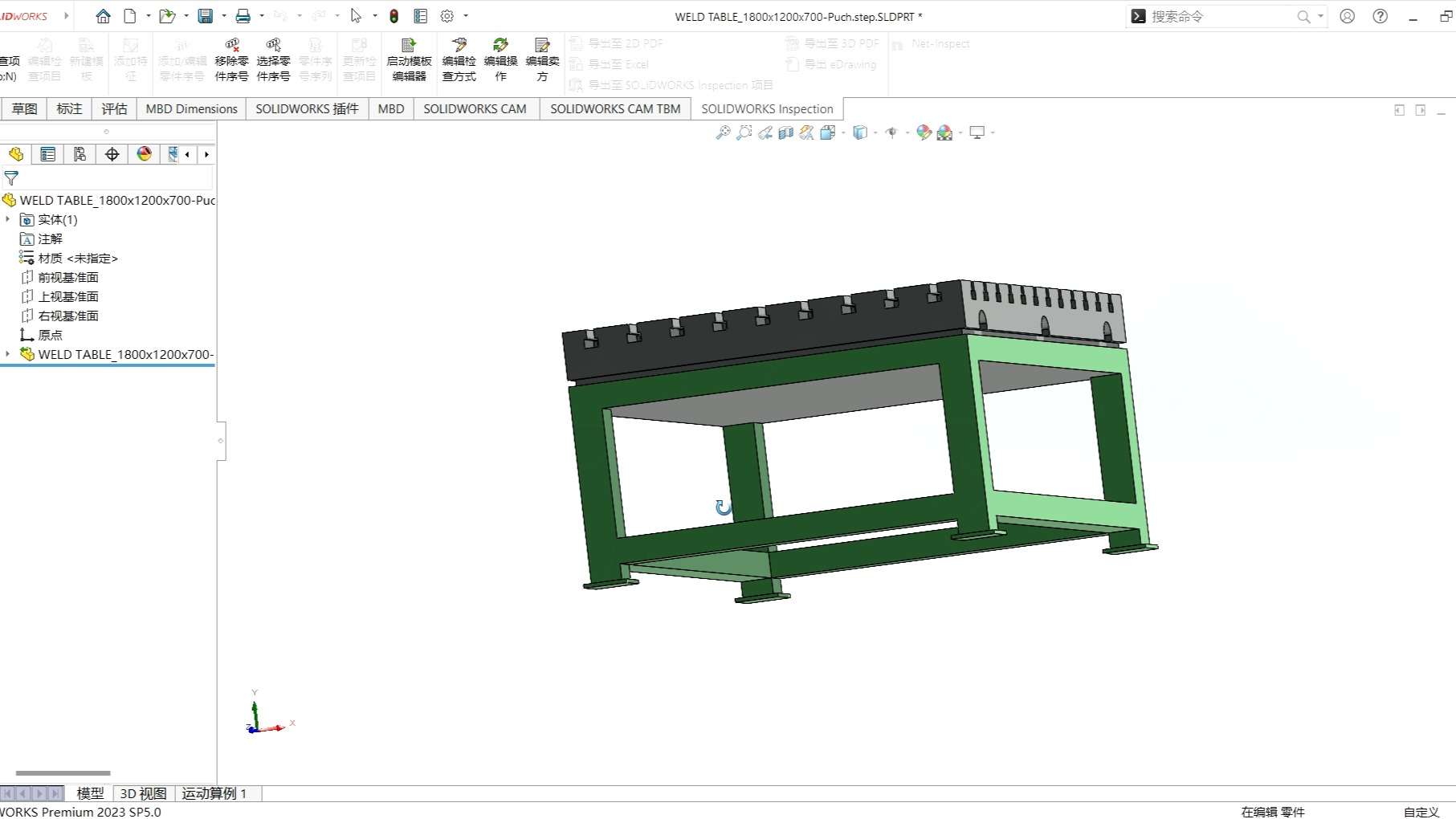Switch to MBD Dimensions tab
This screenshot has height=819, width=1456.
pyautogui.click(x=191, y=108)
